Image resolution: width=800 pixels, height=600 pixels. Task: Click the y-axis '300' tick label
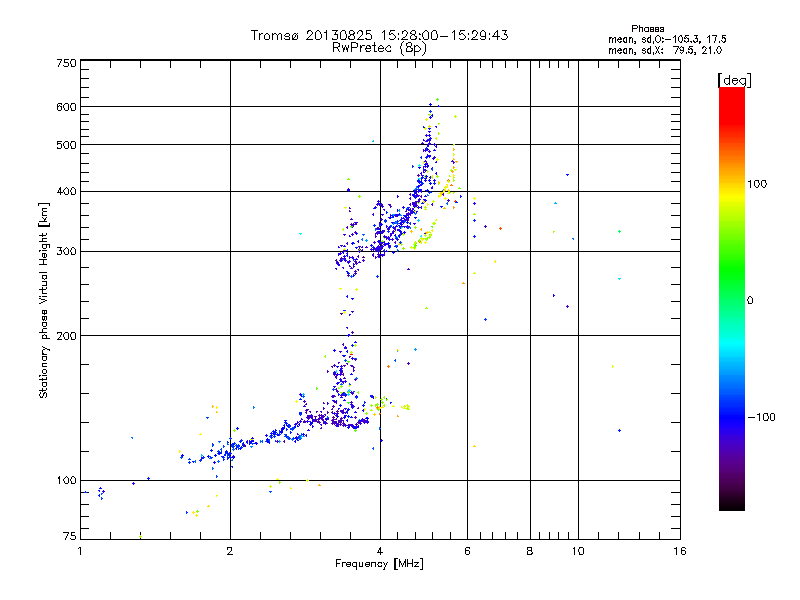66,252
